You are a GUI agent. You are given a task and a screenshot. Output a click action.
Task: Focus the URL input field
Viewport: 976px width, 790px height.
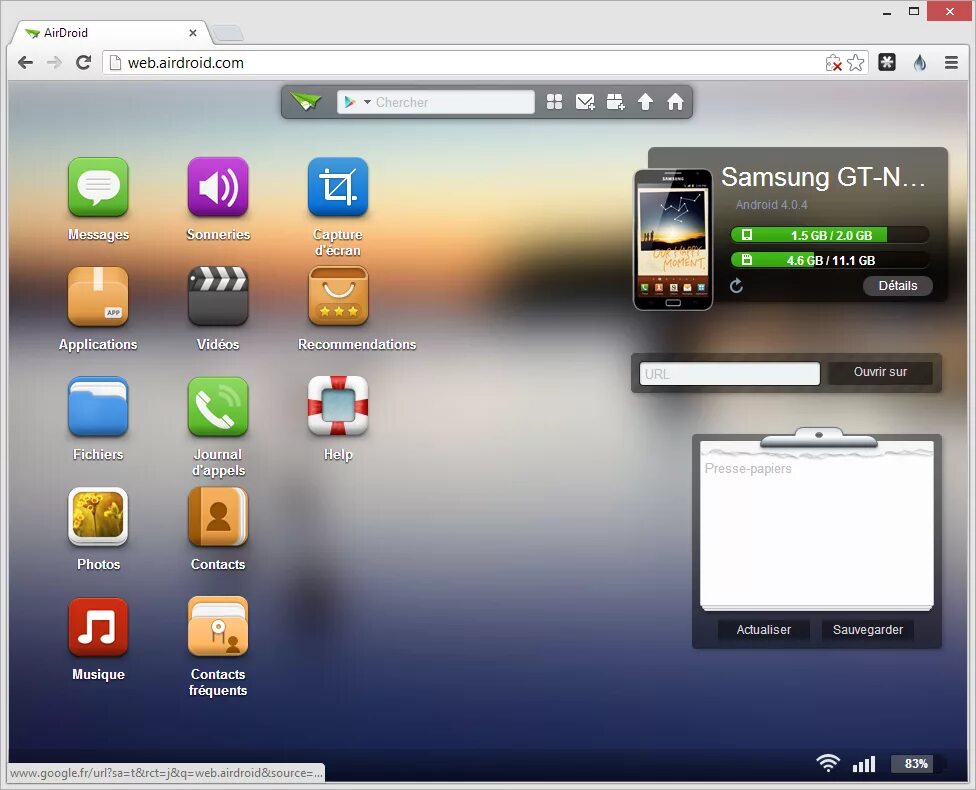(730, 374)
